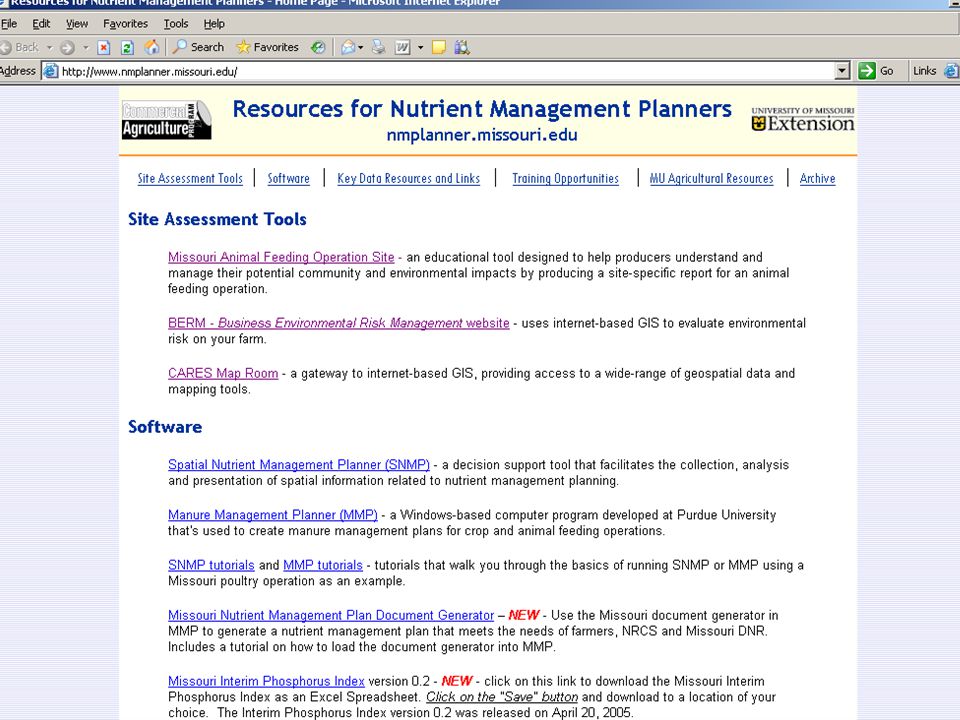Print the page using printer icon

point(378,47)
